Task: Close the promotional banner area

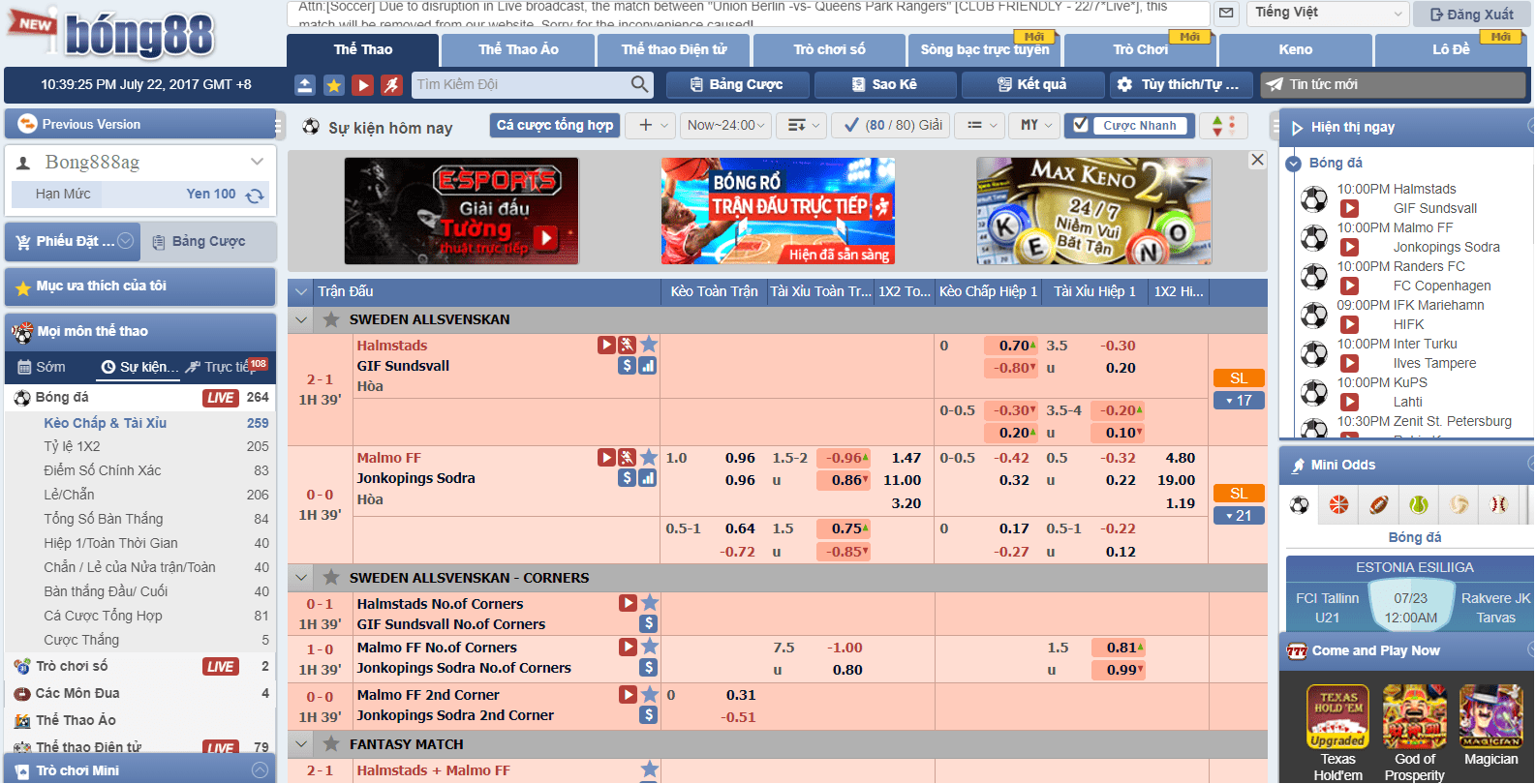Action: [1257, 160]
